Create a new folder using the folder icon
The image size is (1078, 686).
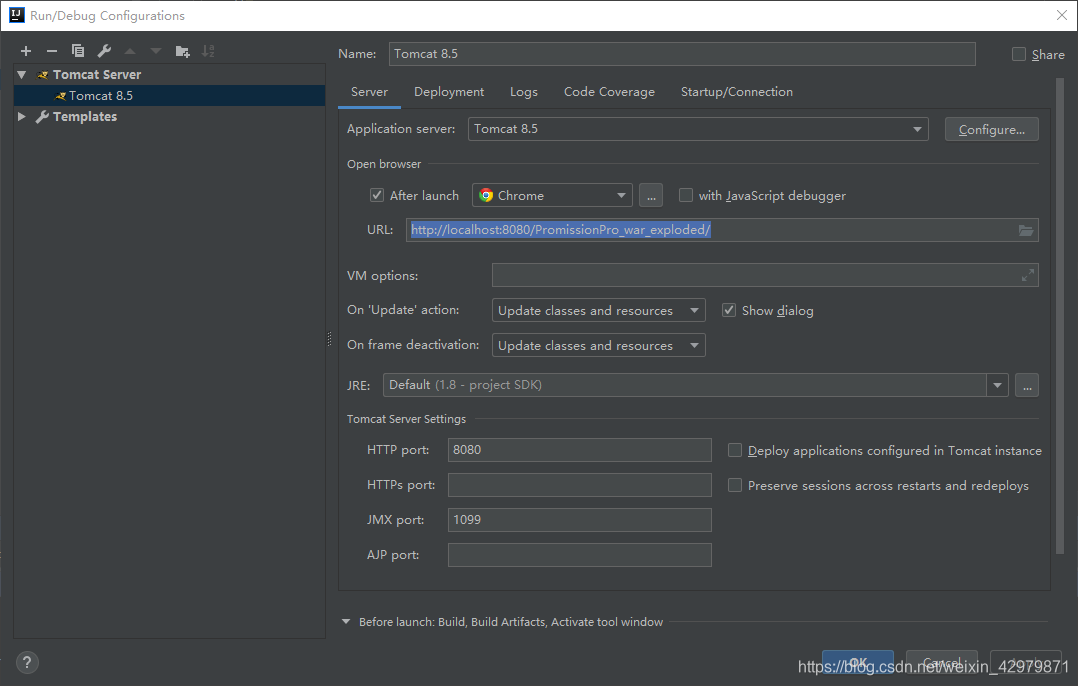[182, 51]
